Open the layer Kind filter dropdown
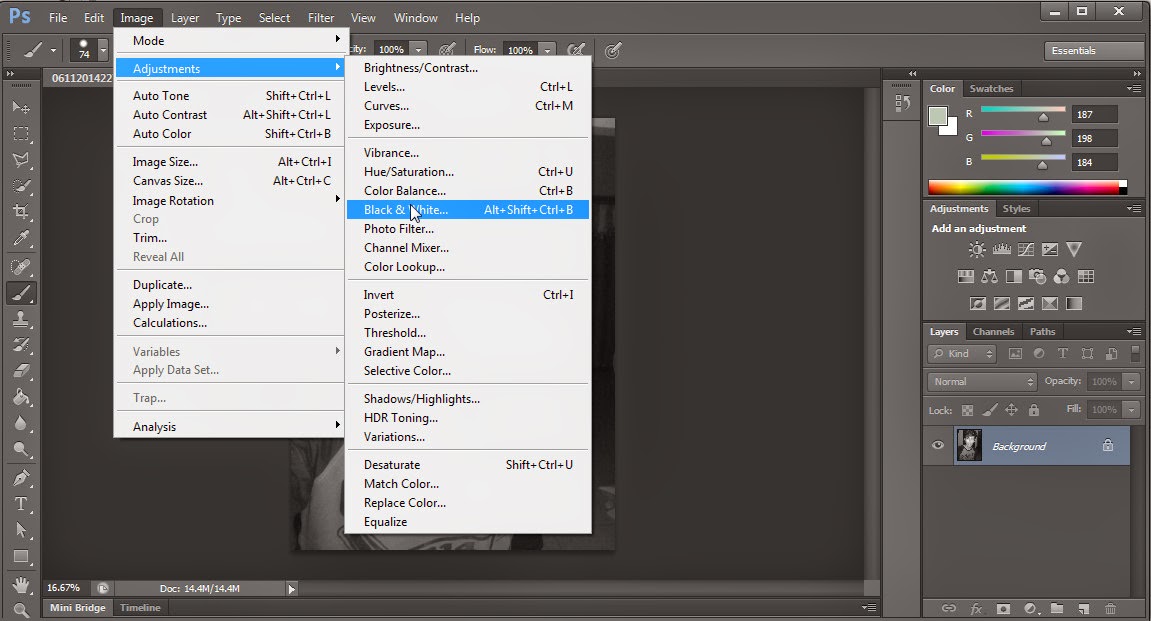 [x=962, y=354]
